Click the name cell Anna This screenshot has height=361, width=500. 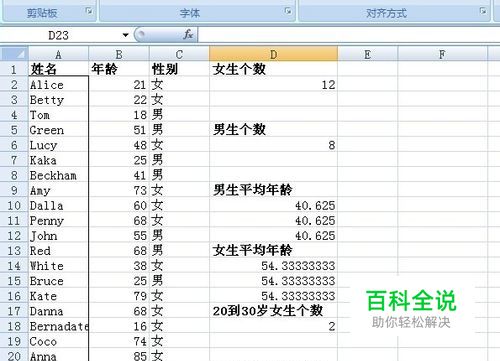coord(58,355)
